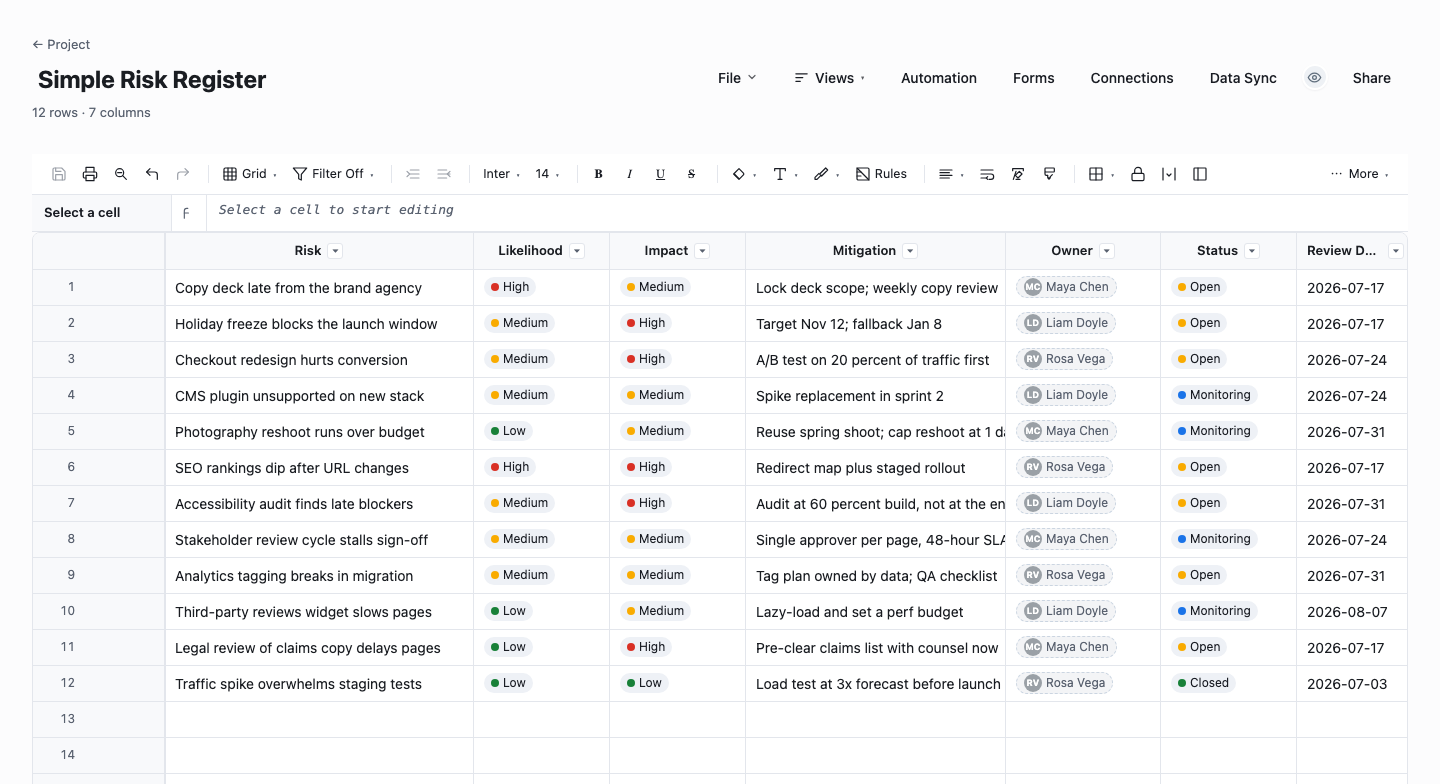Open the File menu
1440x784 pixels.
[x=737, y=78]
